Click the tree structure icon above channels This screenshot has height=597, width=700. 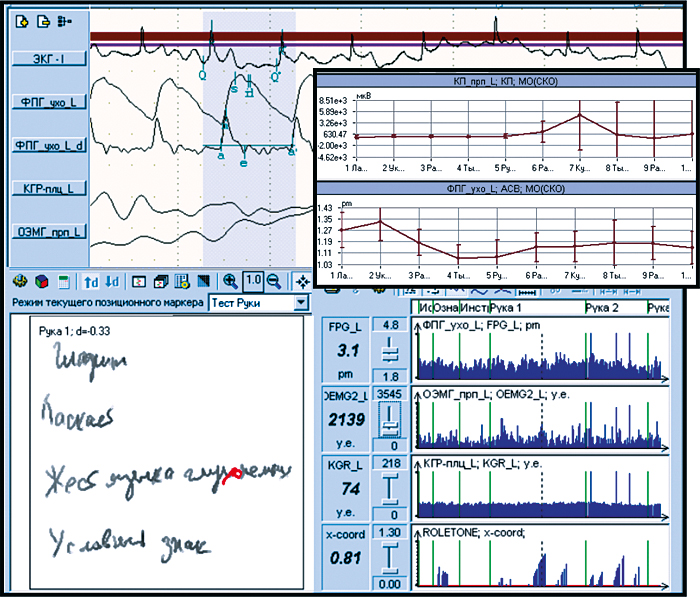coord(65,21)
